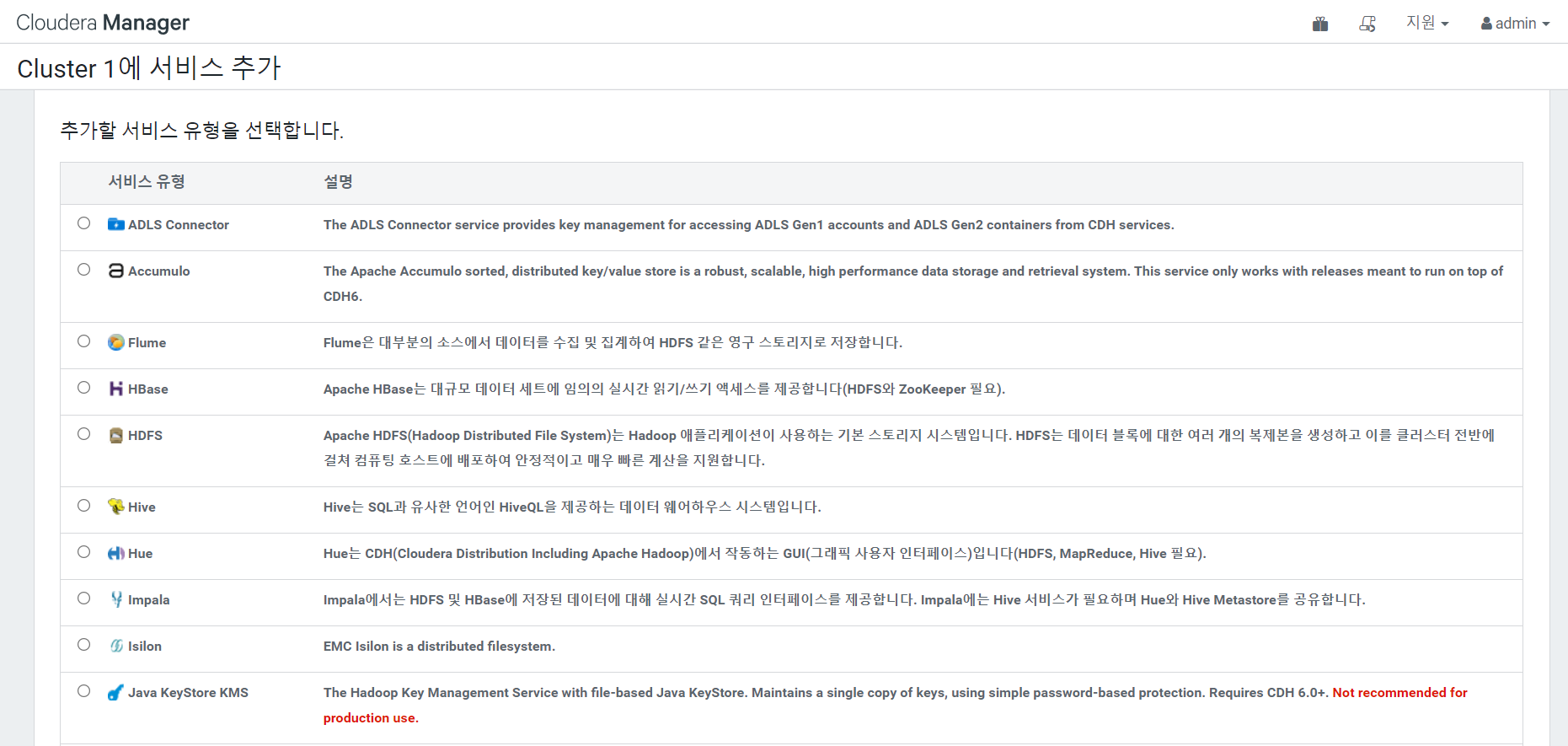This screenshot has height=746, width=1568.
Task: Click the red 'Not recommended for' warning text
Action: (1400, 692)
